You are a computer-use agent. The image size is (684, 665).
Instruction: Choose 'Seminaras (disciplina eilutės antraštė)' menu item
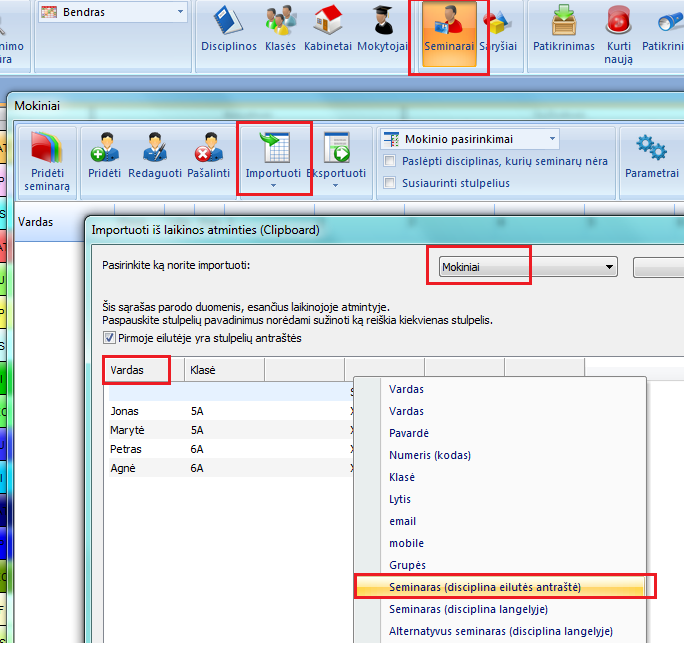pyautogui.click(x=484, y=587)
